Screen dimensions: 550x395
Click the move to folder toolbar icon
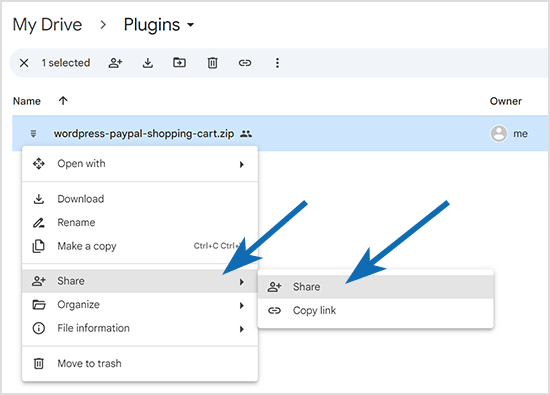point(179,63)
